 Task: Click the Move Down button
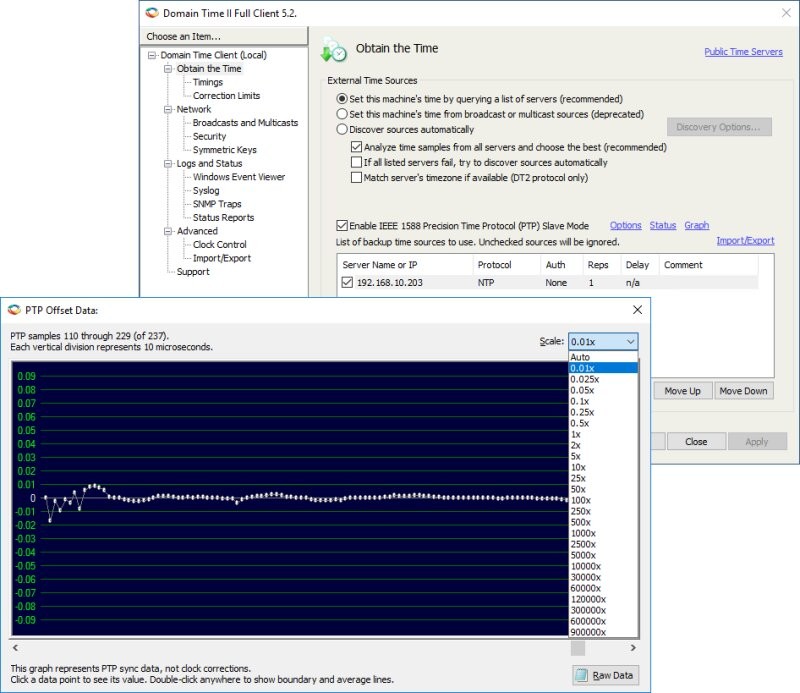point(742,391)
